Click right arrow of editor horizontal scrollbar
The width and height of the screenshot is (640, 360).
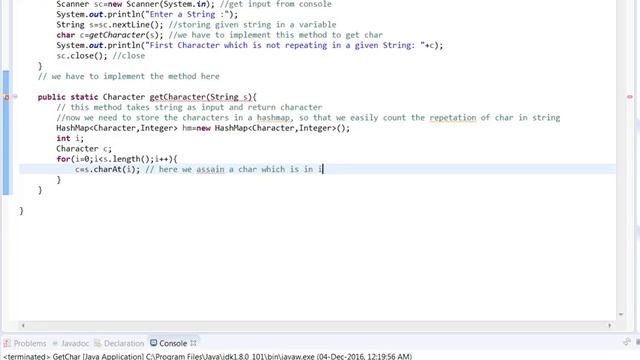[609, 325]
